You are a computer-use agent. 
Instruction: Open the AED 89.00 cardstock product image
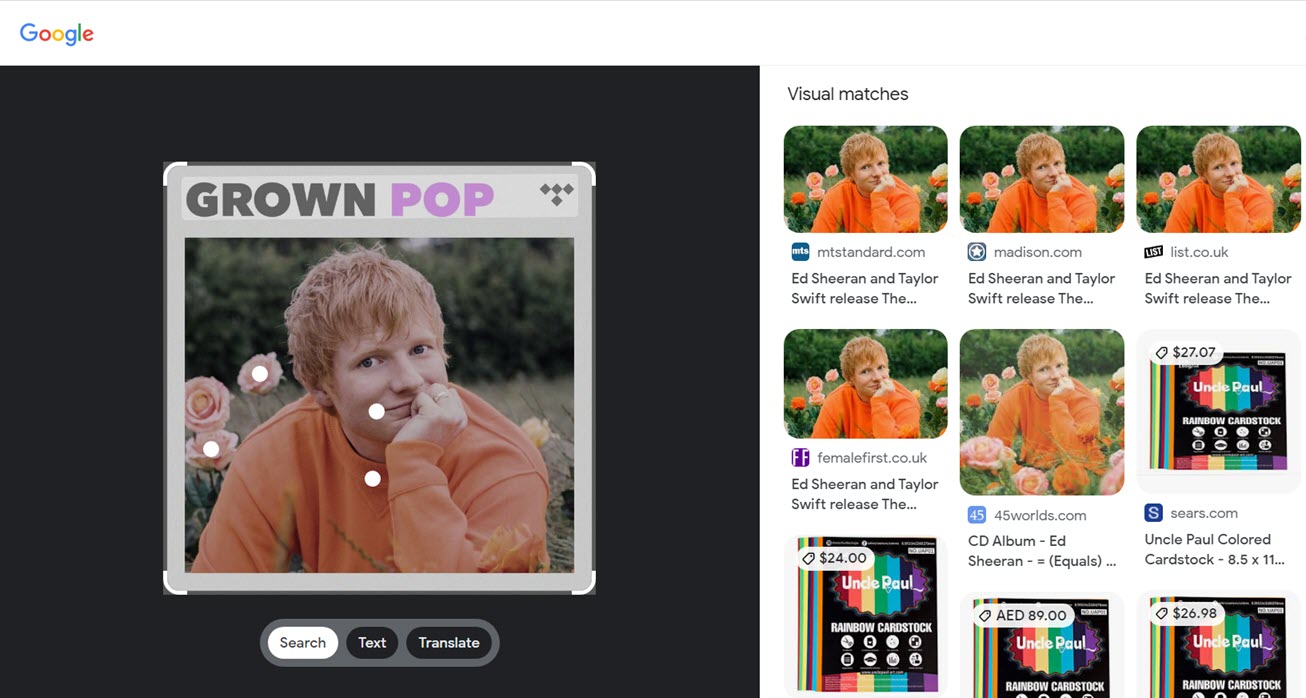pyautogui.click(x=1042, y=645)
